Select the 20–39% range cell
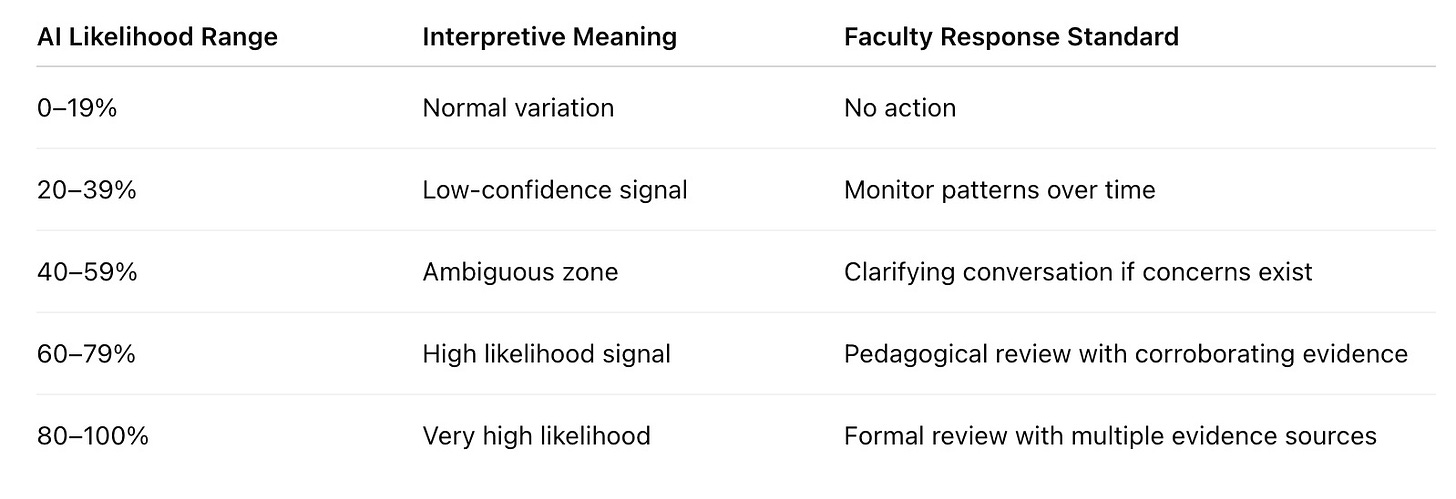 [86, 190]
